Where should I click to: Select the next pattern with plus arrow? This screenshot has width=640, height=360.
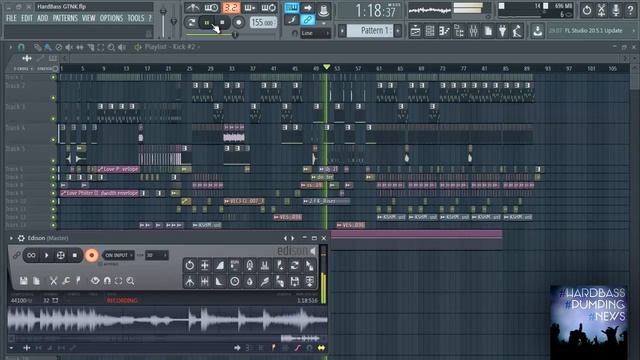coord(398,31)
